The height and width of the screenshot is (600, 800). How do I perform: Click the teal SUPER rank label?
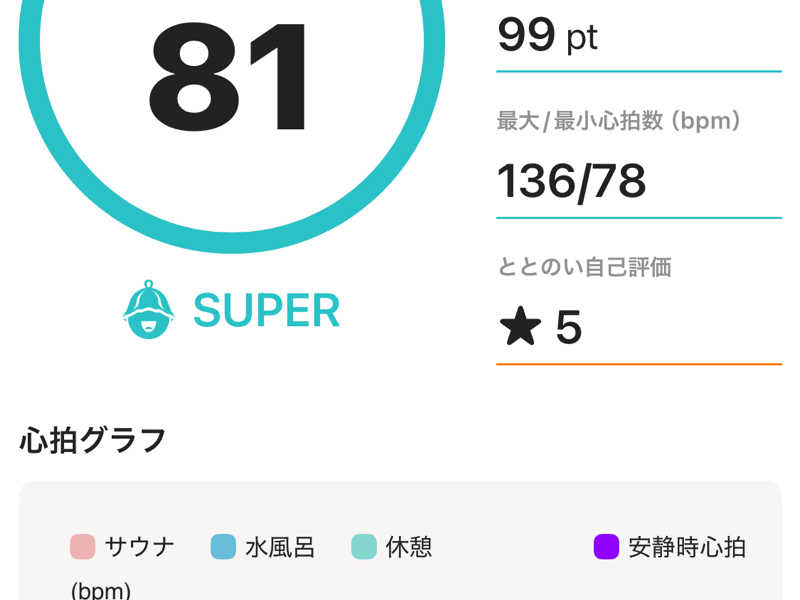[x=266, y=311]
